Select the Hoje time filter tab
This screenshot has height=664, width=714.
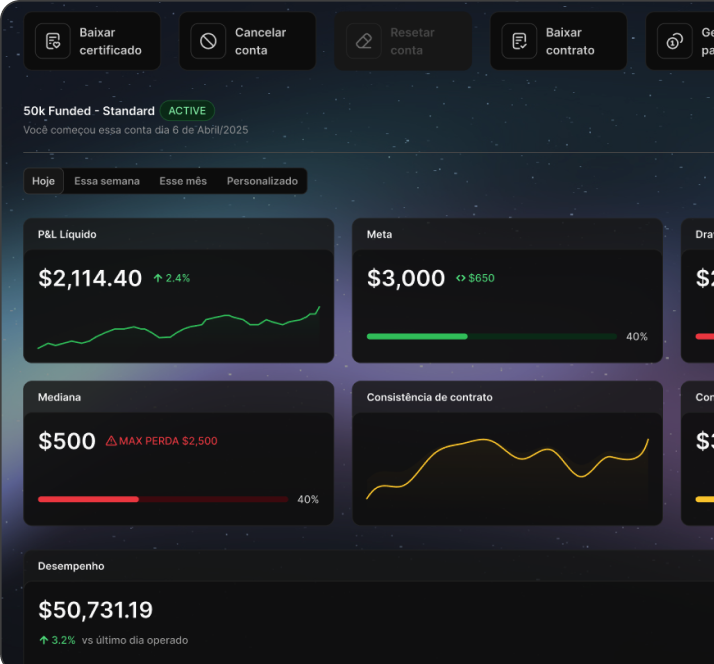tap(43, 181)
